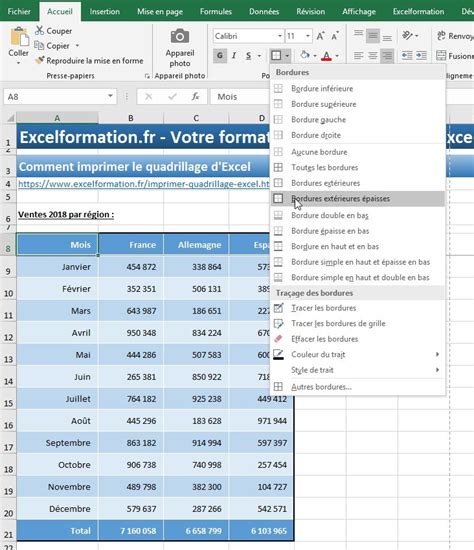Switch to the Mise en page tab
The width and height of the screenshot is (474, 550).
point(160,12)
